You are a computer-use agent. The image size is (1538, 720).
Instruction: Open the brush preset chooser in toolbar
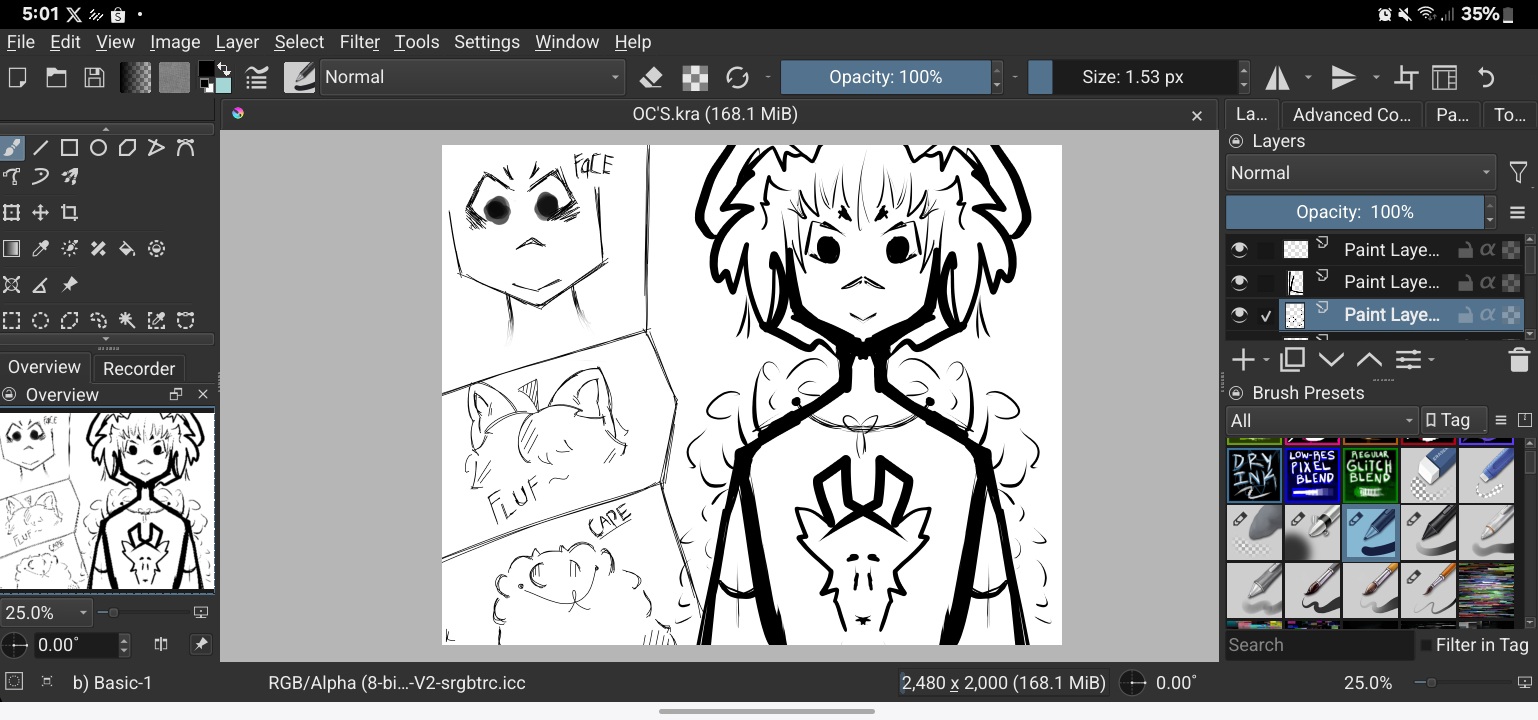coord(299,78)
